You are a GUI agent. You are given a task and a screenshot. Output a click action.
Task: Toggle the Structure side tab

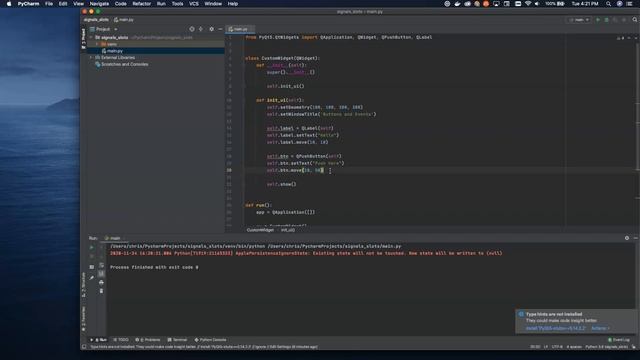(x=84, y=284)
